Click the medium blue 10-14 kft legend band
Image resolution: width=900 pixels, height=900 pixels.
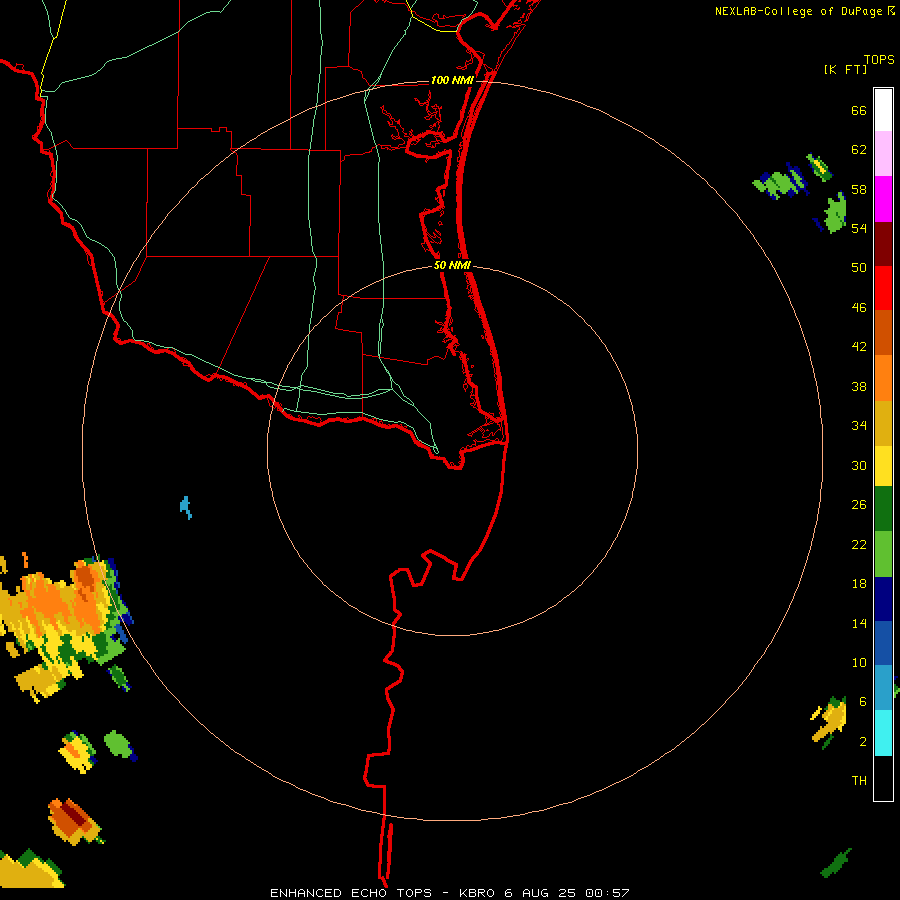click(883, 643)
